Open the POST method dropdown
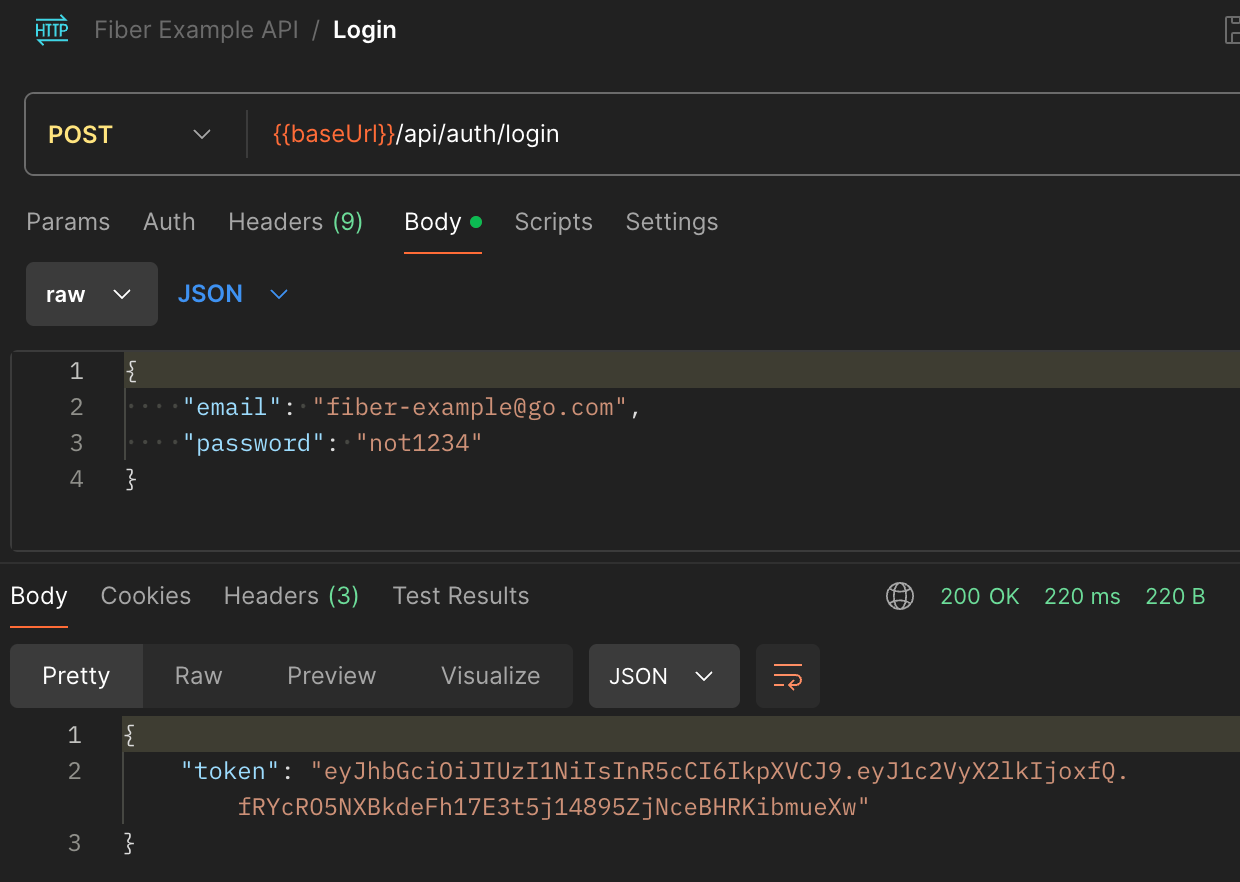The width and height of the screenshot is (1240, 882). 130,134
